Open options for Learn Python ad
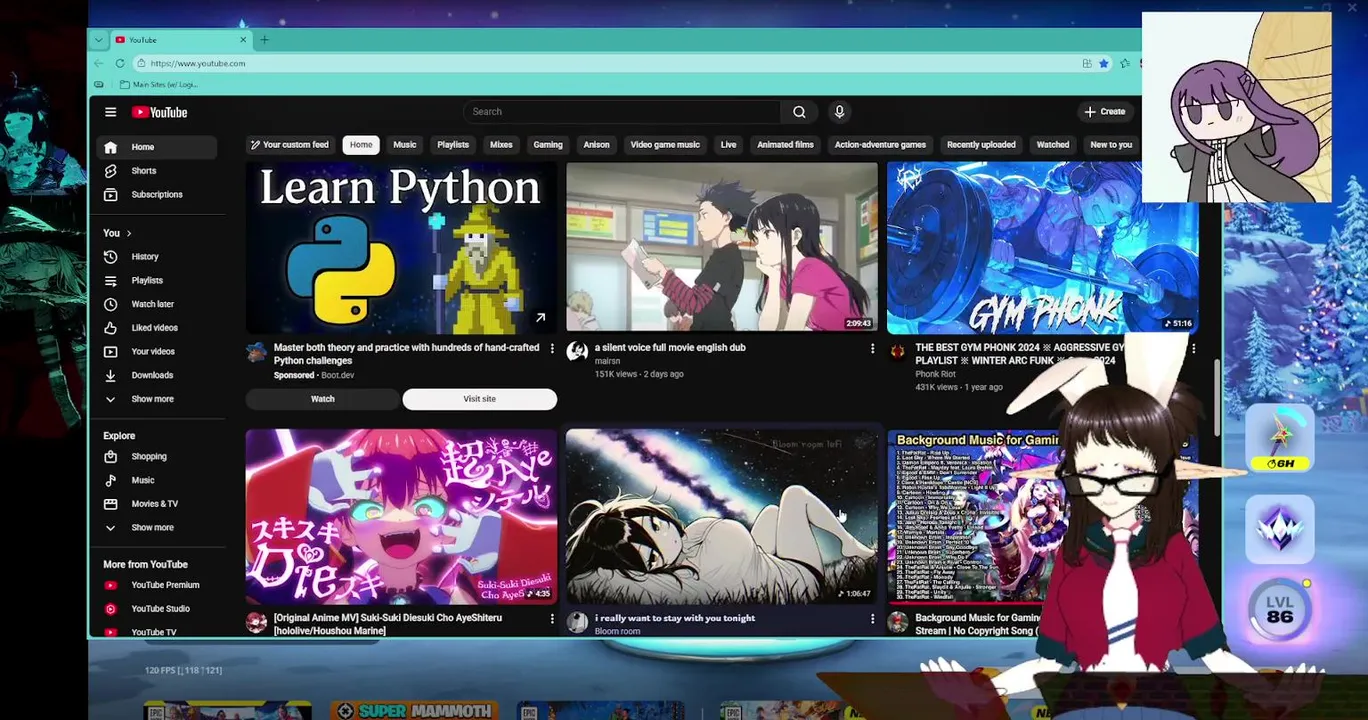 [552, 348]
